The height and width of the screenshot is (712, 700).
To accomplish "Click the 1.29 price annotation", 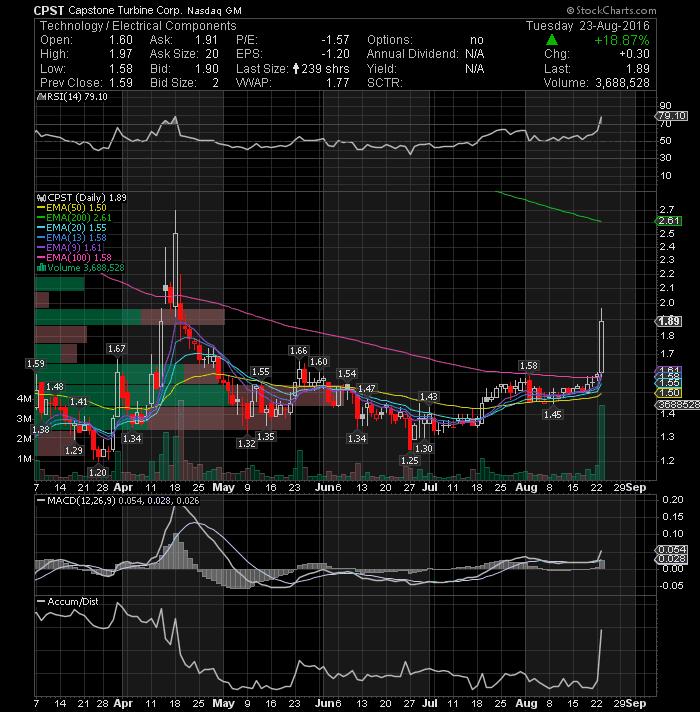I will 74,450.
